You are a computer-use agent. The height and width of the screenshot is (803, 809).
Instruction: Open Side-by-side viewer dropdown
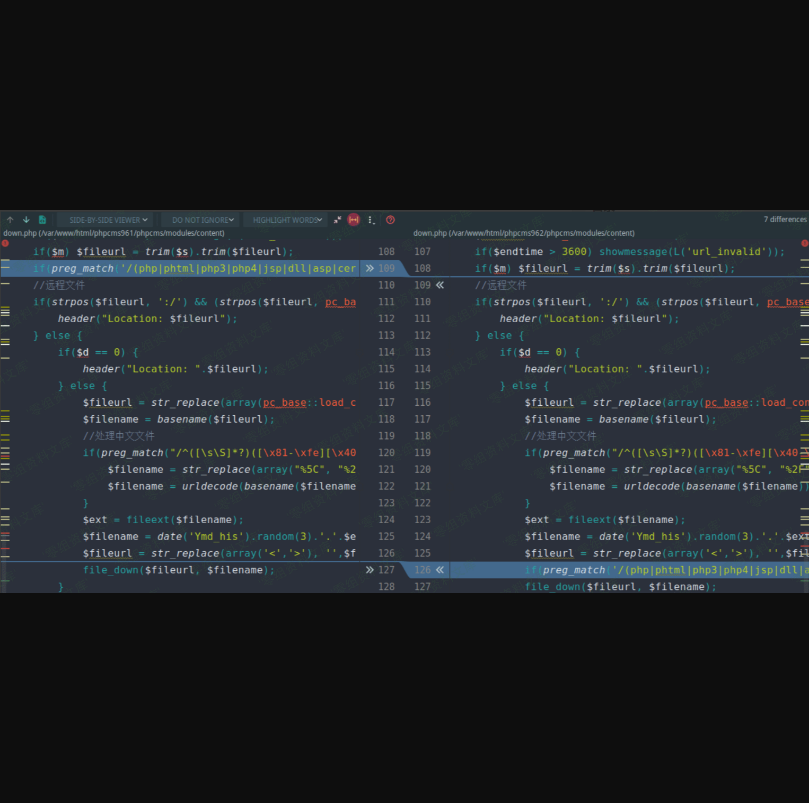point(103,220)
